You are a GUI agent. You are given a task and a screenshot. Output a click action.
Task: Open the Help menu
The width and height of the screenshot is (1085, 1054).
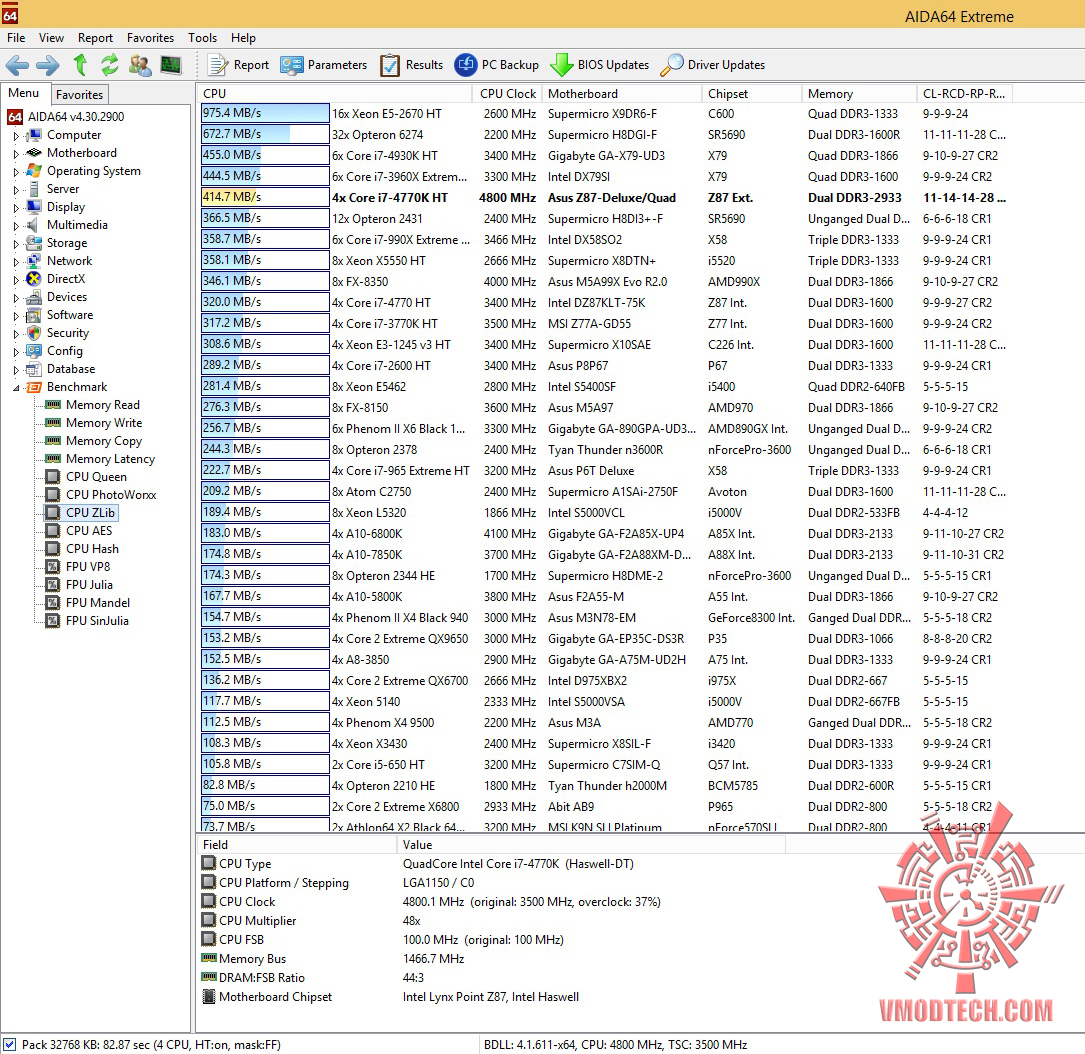click(x=243, y=38)
